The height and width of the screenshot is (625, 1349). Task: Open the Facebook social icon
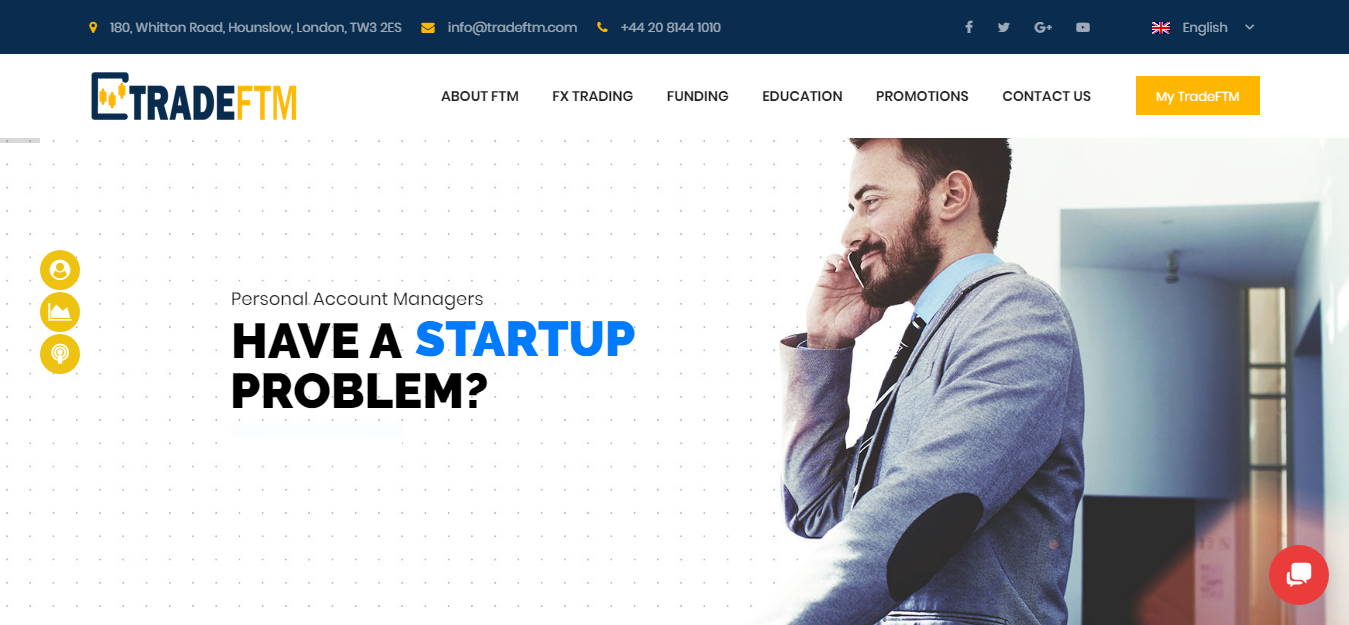pos(968,27)
